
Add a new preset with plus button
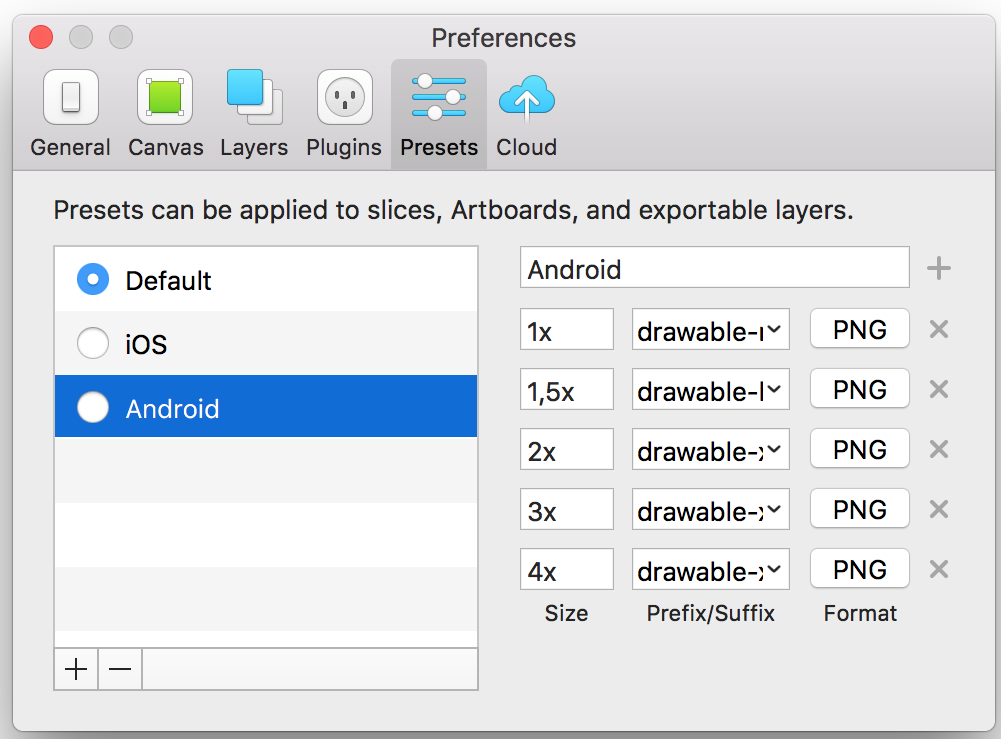point(76,669)
